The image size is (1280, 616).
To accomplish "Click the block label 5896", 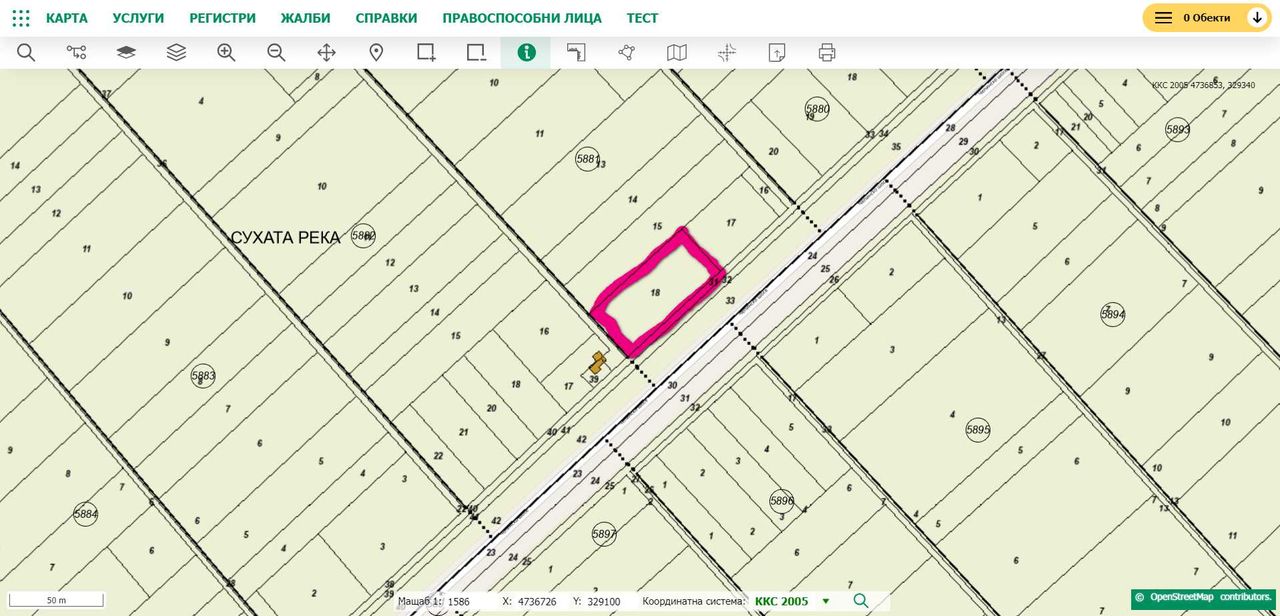I will tap(782, 501).
